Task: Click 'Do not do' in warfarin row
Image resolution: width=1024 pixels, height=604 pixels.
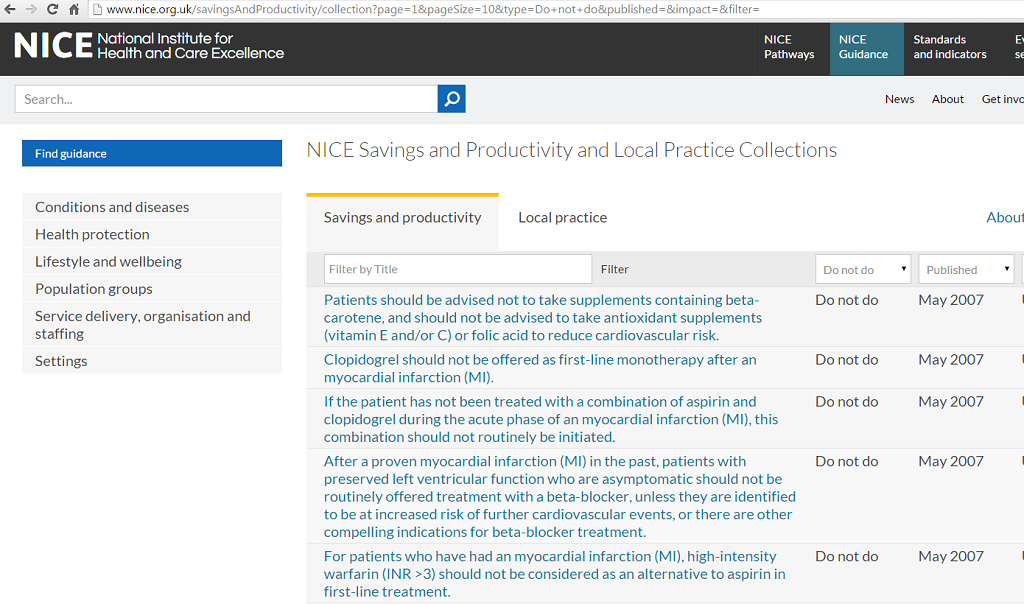Action: (x=846, y=556)
